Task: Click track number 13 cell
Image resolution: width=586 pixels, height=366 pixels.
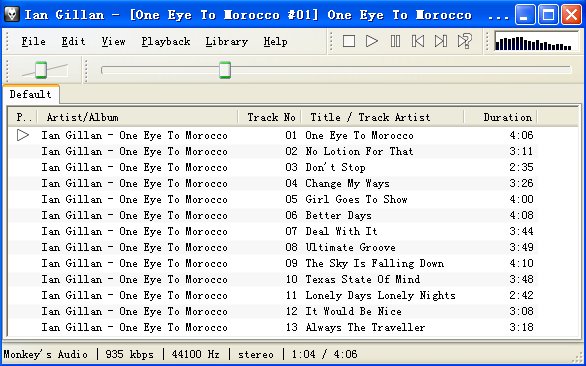Action: coord(291,327)
